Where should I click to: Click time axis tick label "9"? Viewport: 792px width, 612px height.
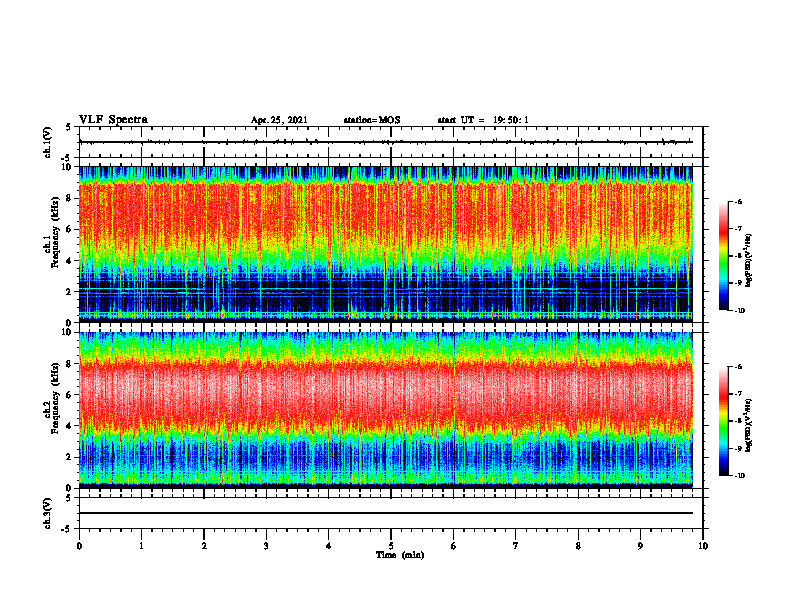640,546
